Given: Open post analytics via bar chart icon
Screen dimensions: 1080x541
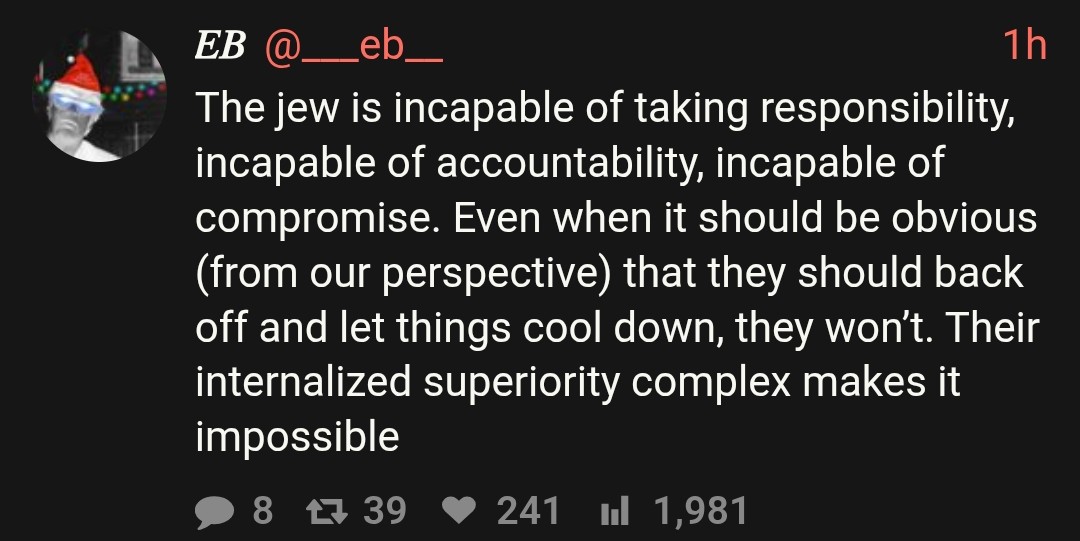Looking at the screenshot, I should [x=612, y=511].
